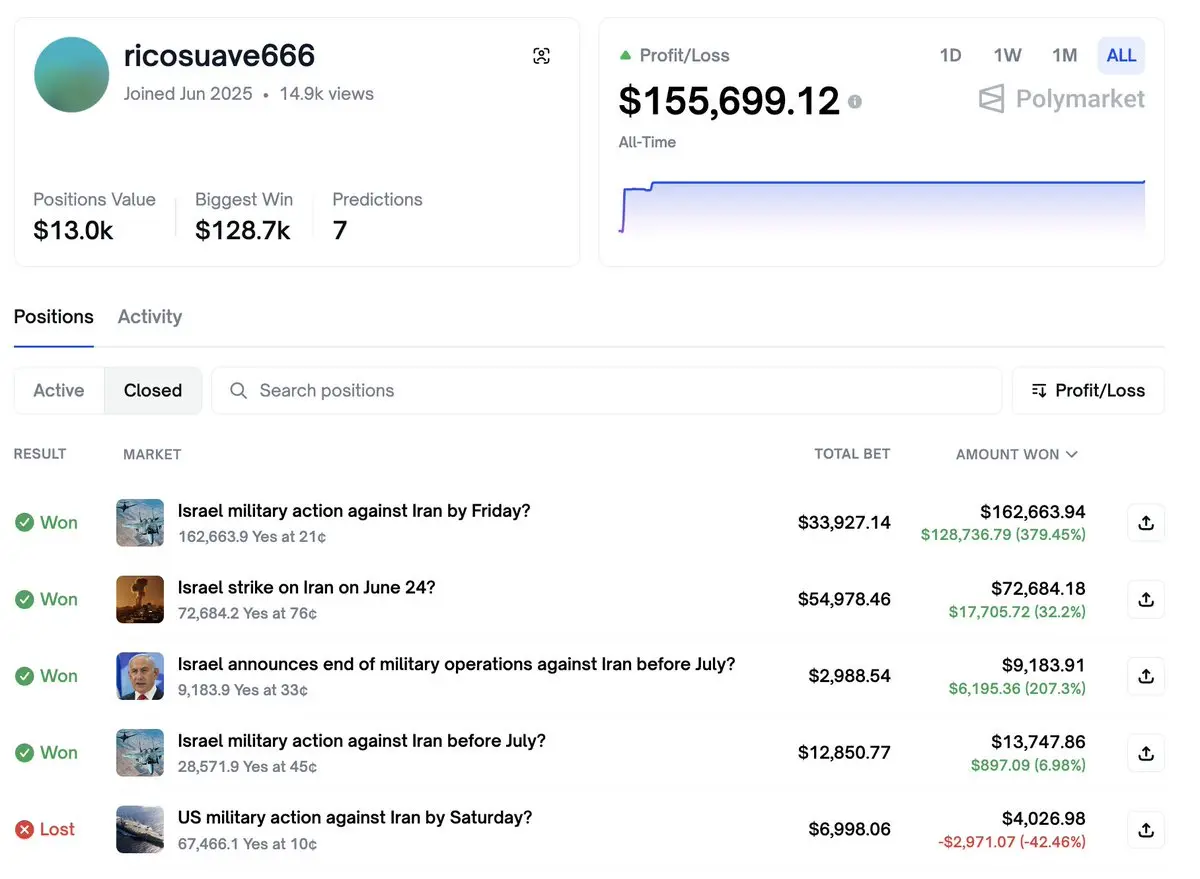This screenshot has width=1200, height=879.
Task: Click the info icon beside profit amount
Action: (x=854, y=101)
